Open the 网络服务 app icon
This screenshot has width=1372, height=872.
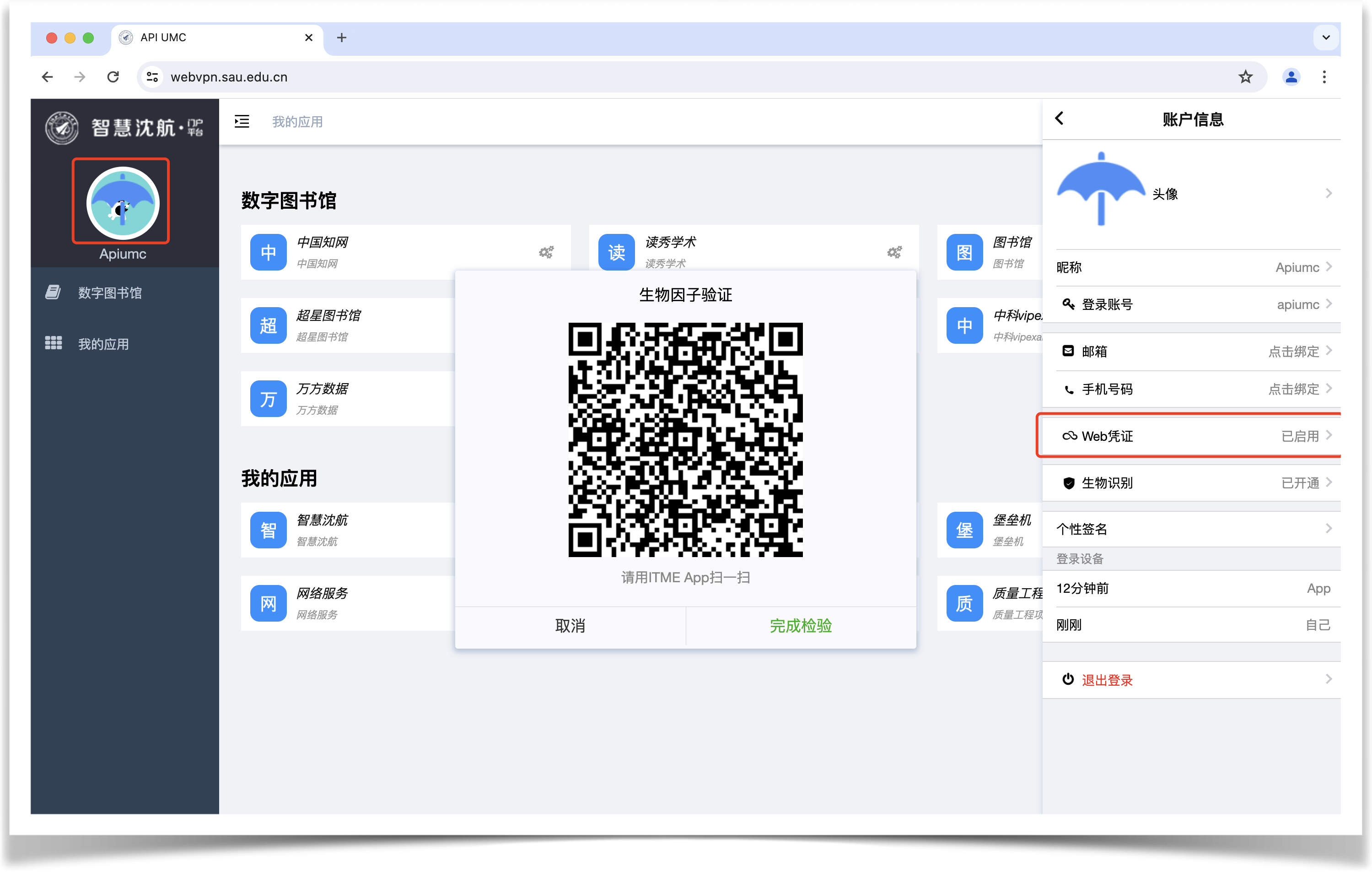tap(268, 603)
